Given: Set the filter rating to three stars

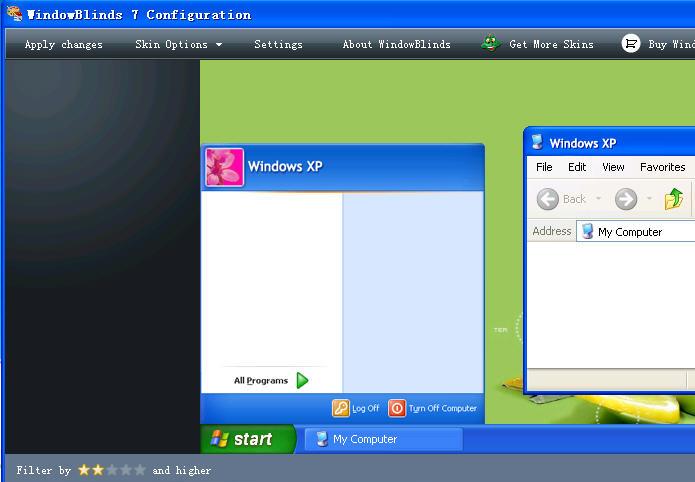Looking at the screenshot, I should click(x=112, y=470).
